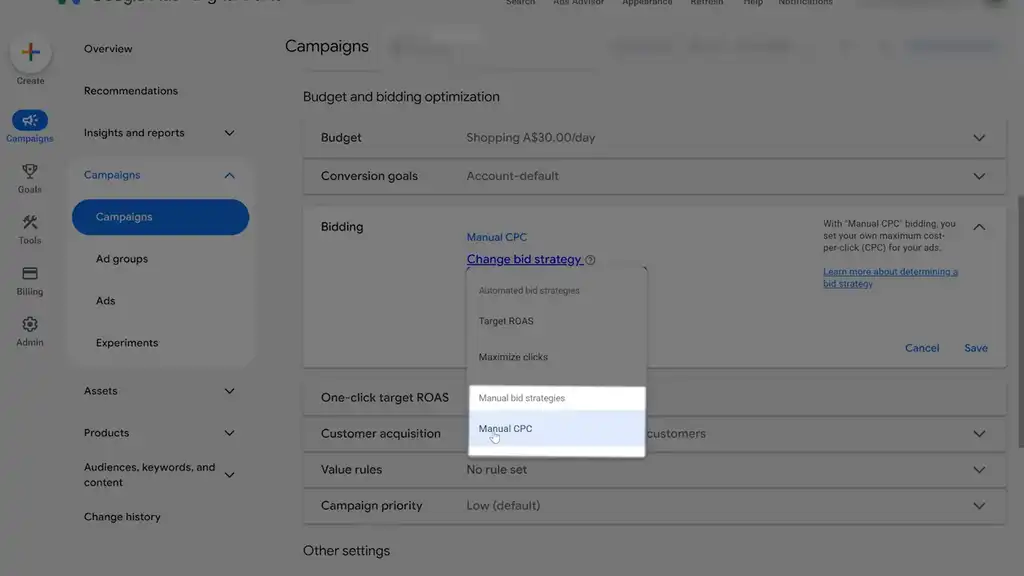Click the One-click target ROAS row
Image resolution: width=1024 pixels, height=576 pixels.
pyautogui.click(x=654, y=398)
